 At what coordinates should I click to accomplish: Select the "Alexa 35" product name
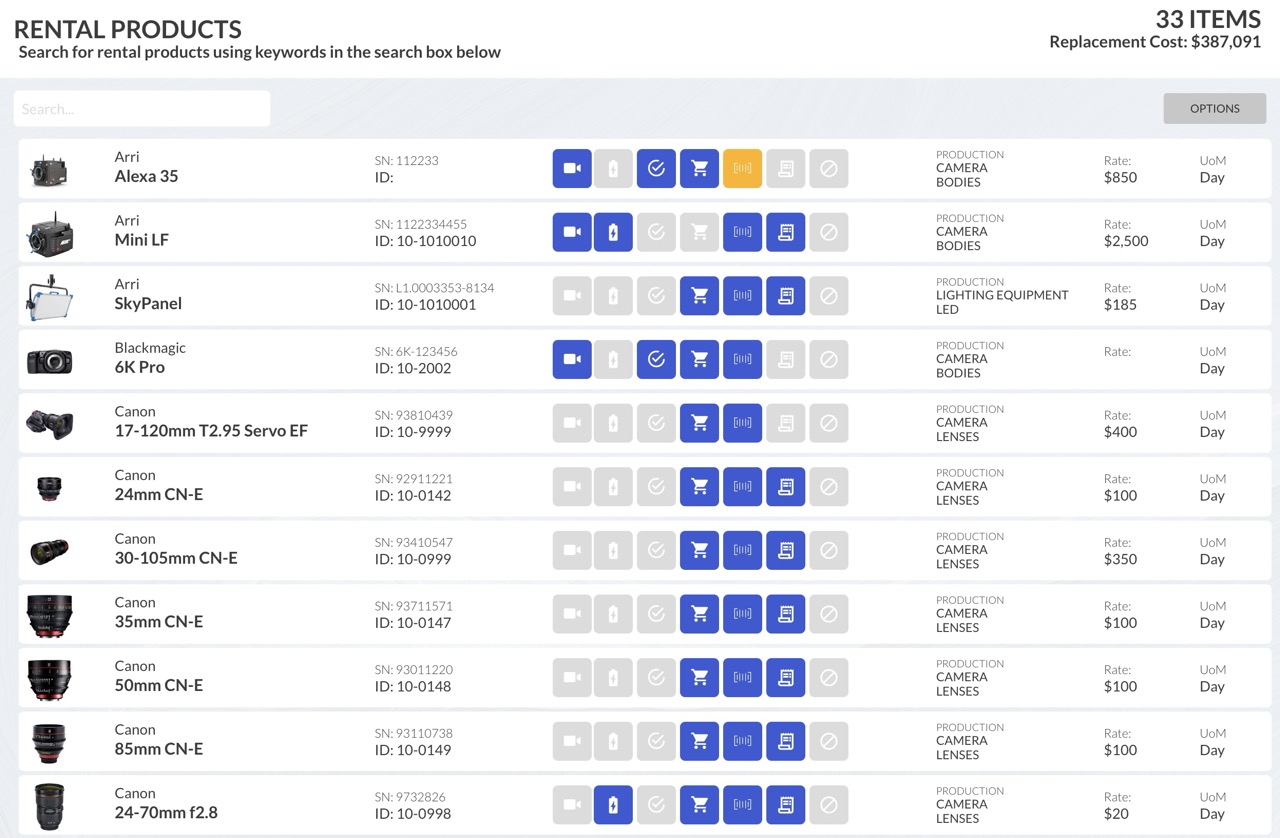[146, 176]
